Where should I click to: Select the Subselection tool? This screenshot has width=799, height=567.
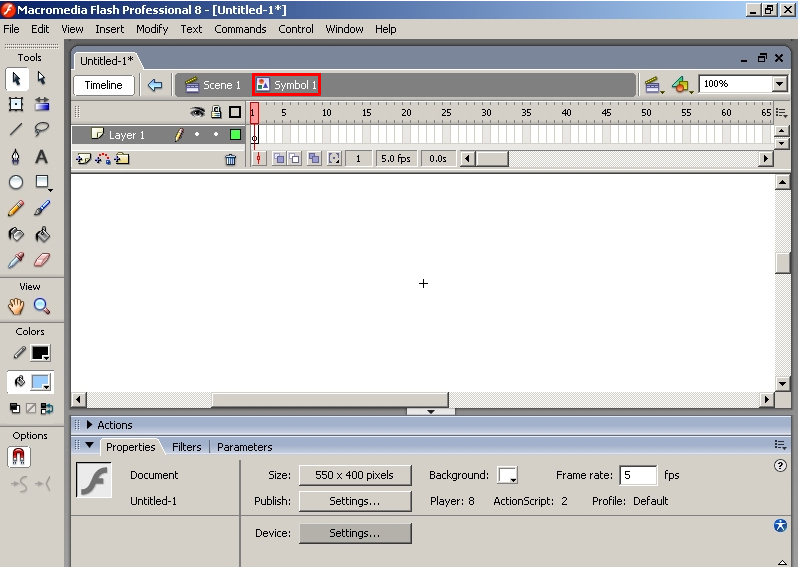click(42, 78)
